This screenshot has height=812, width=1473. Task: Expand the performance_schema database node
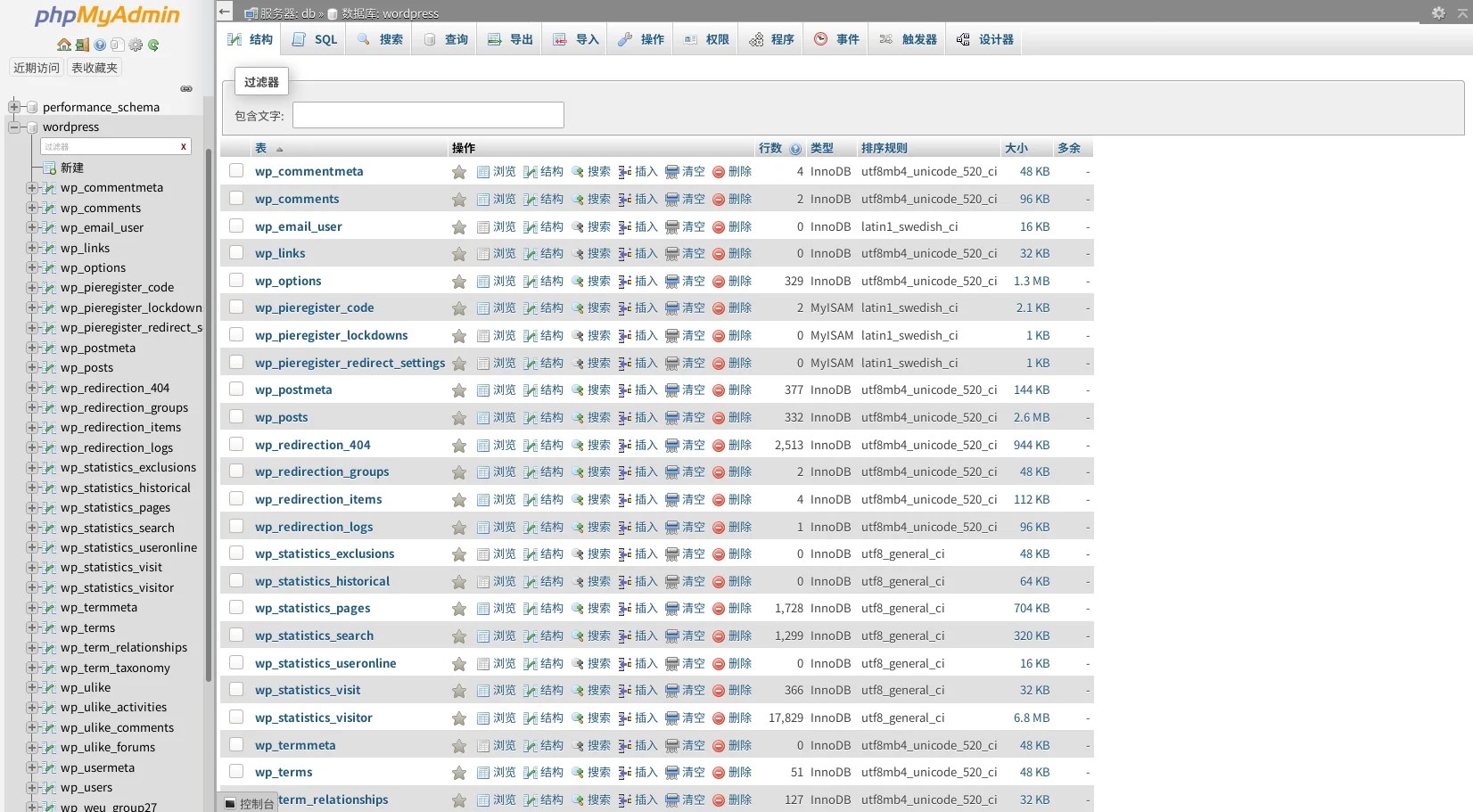coord(14,107)
